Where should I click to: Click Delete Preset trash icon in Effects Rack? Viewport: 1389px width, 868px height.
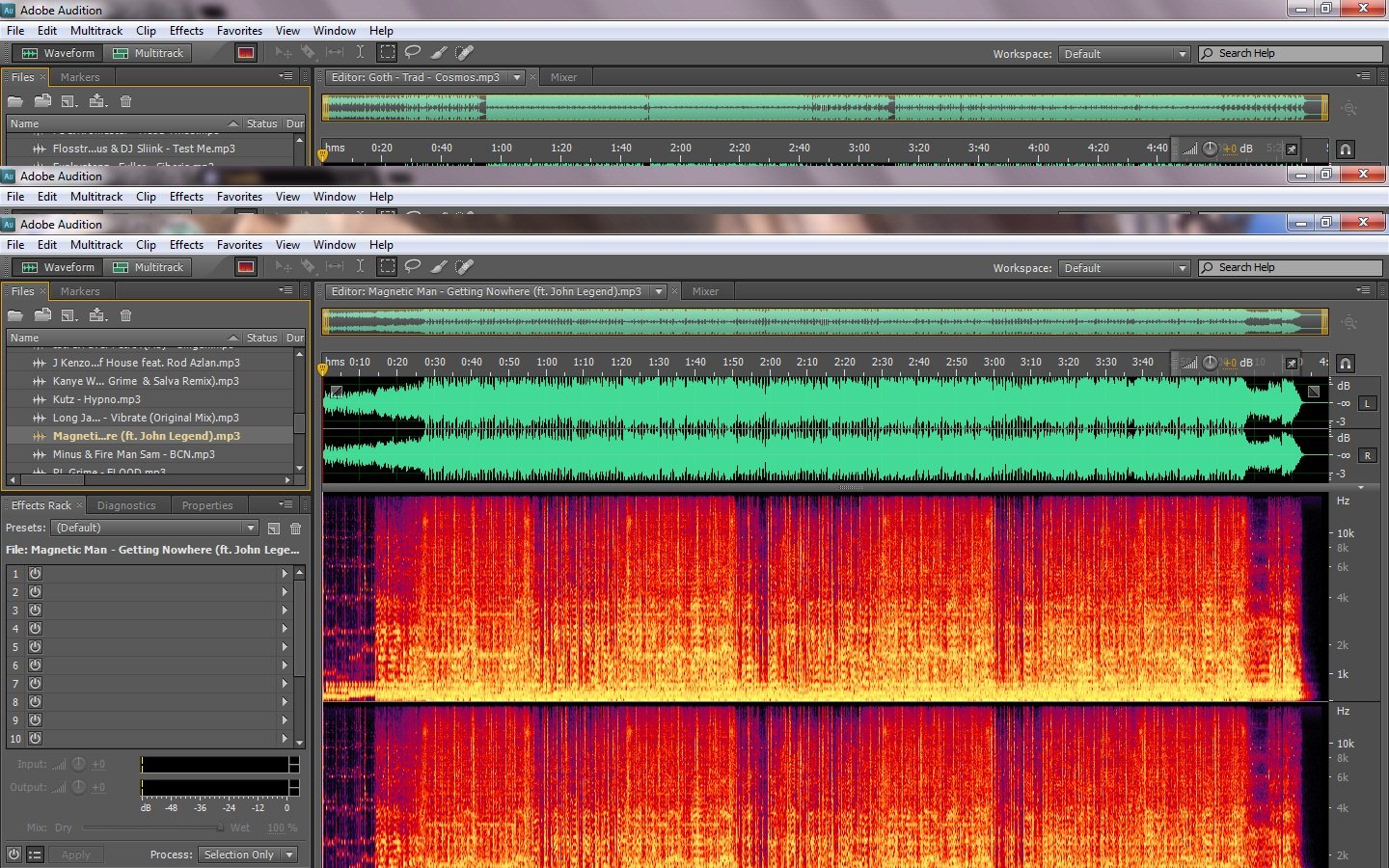(x=296, y=529)
